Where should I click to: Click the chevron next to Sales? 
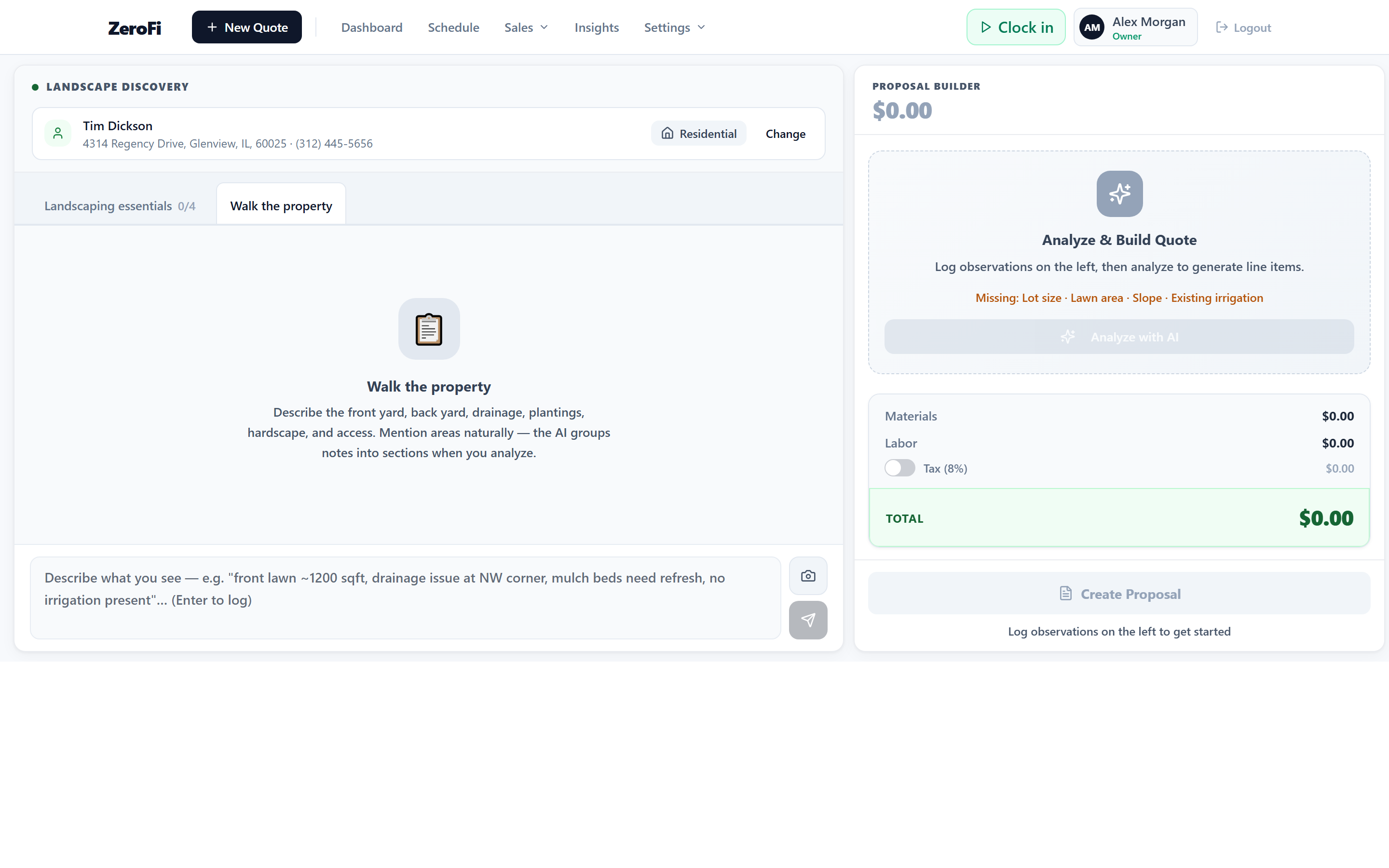pyautogui.click(x=544, y=27)
